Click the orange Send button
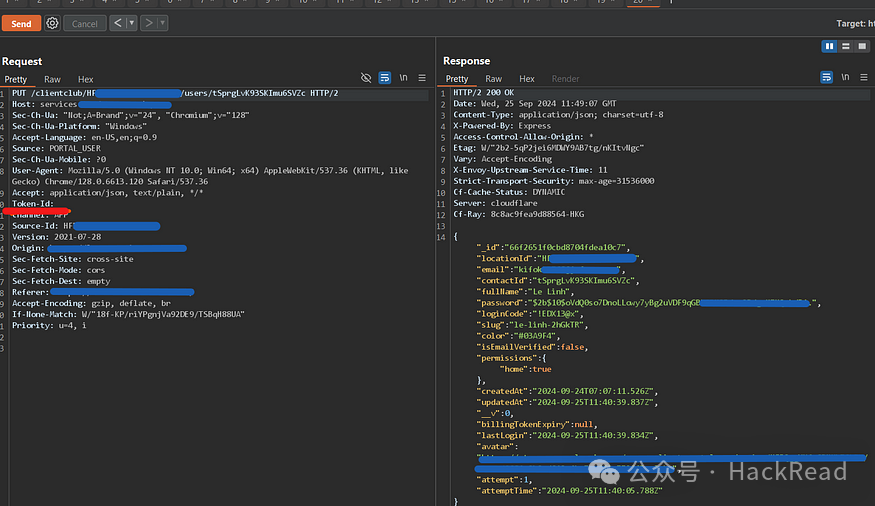The width and height of the screenshot is (875, 506). (21, 23)
